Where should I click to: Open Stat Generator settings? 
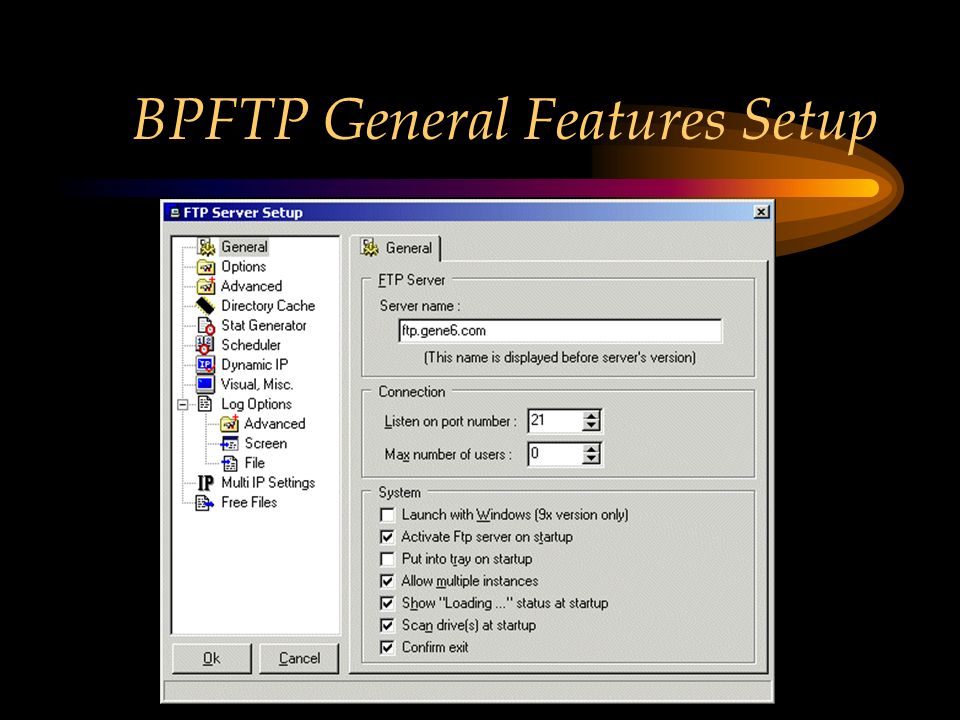(263, 325)
